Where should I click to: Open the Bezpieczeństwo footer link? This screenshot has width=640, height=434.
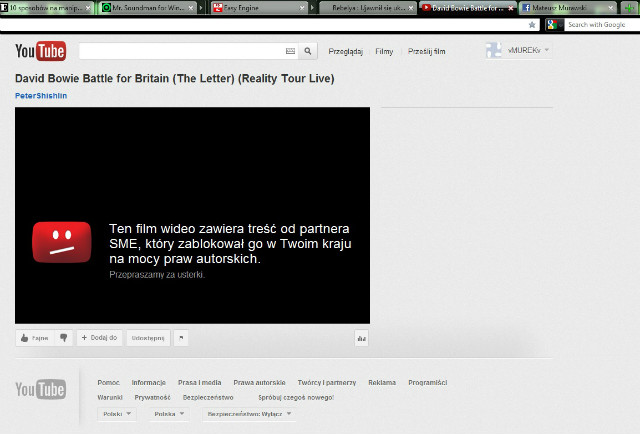208,397
